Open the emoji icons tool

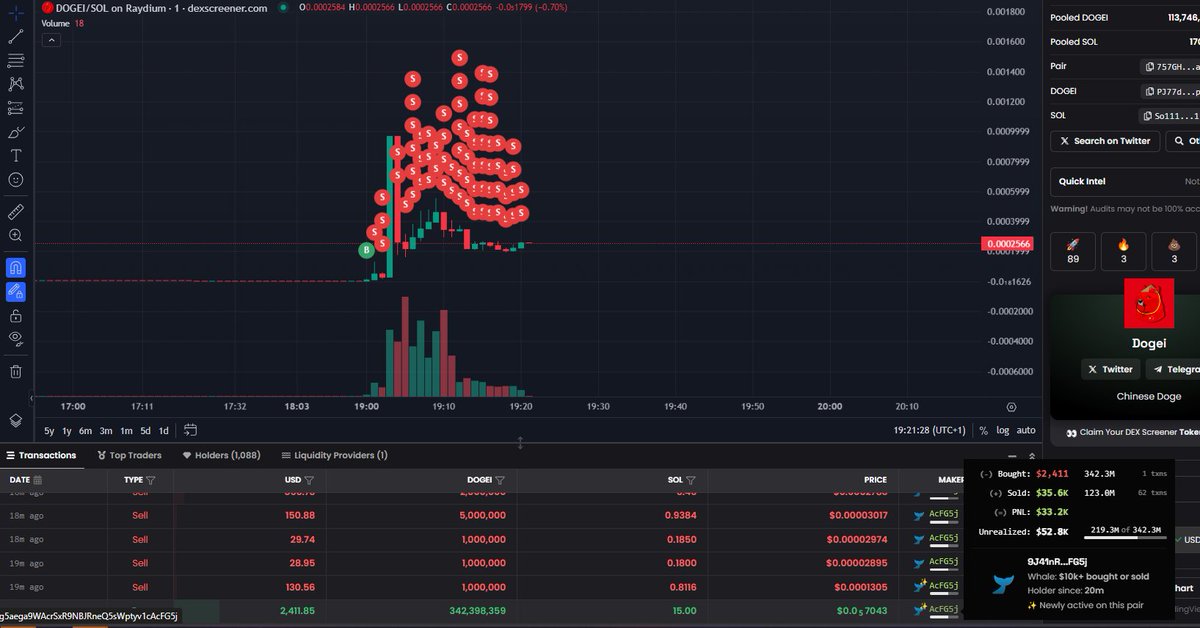pos(16,180)
